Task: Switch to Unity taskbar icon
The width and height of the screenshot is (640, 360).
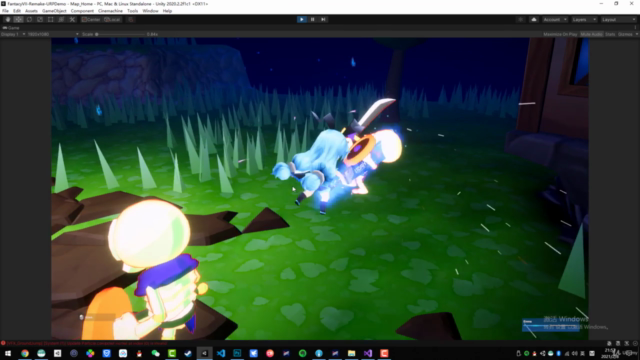Action: coord(204,353)
